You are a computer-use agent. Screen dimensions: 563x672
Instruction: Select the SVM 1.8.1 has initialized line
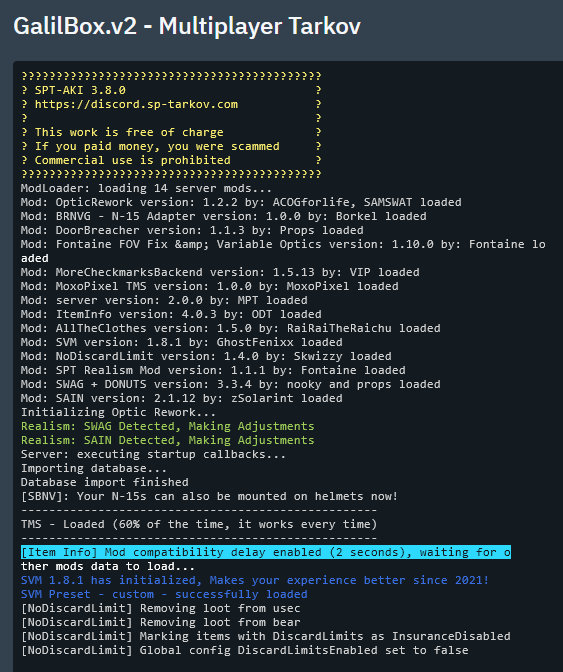point(255,580)
